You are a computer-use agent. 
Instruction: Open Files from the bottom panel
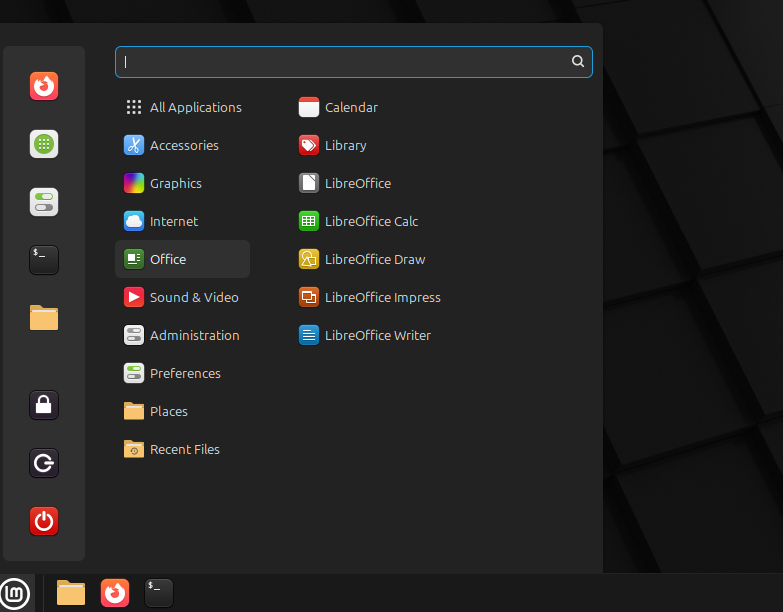click(71, 593)
